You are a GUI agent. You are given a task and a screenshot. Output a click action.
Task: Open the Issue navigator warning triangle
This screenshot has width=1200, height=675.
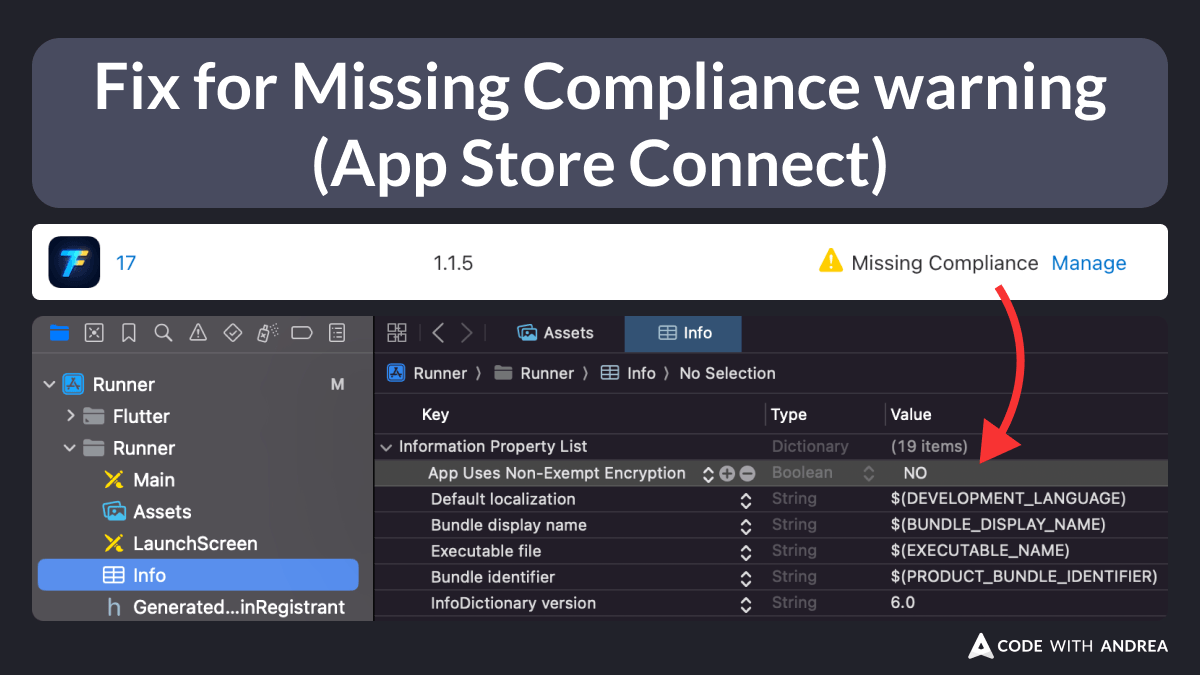coord(197,333)
